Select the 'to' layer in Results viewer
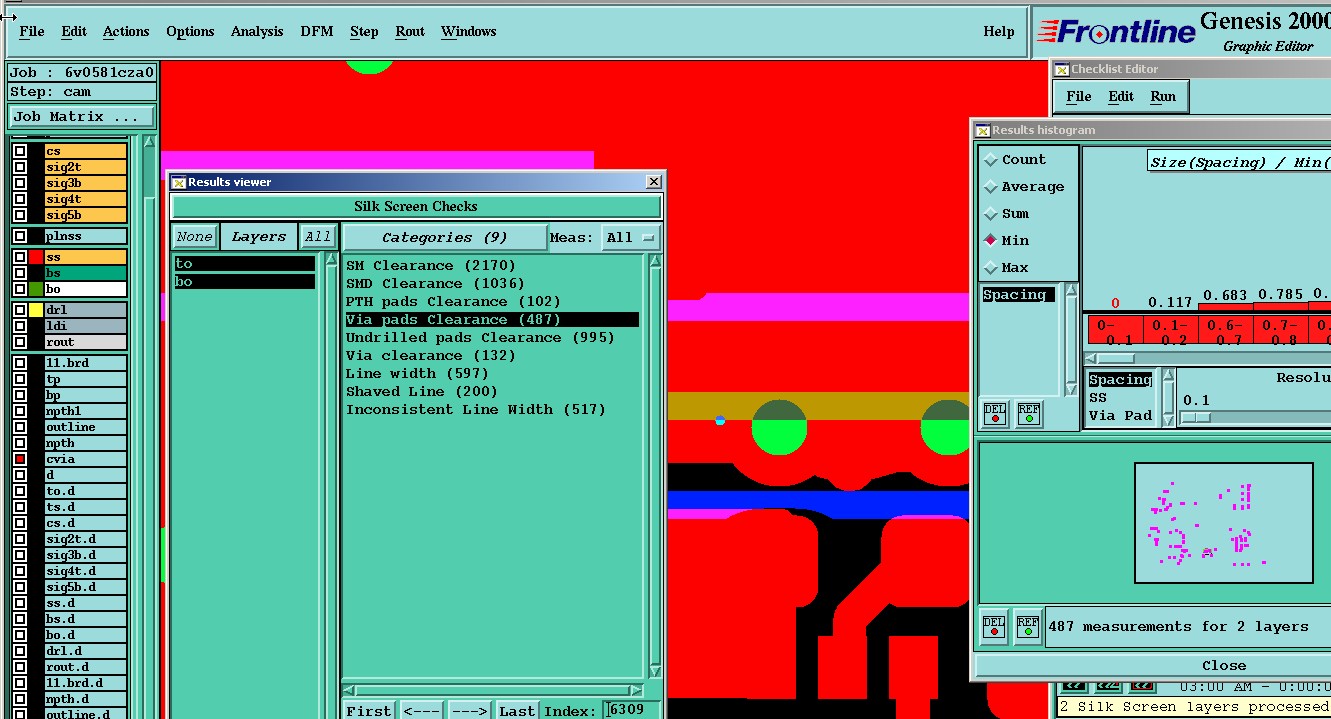Screen dimensions: 1331x719 click(245, 264)
